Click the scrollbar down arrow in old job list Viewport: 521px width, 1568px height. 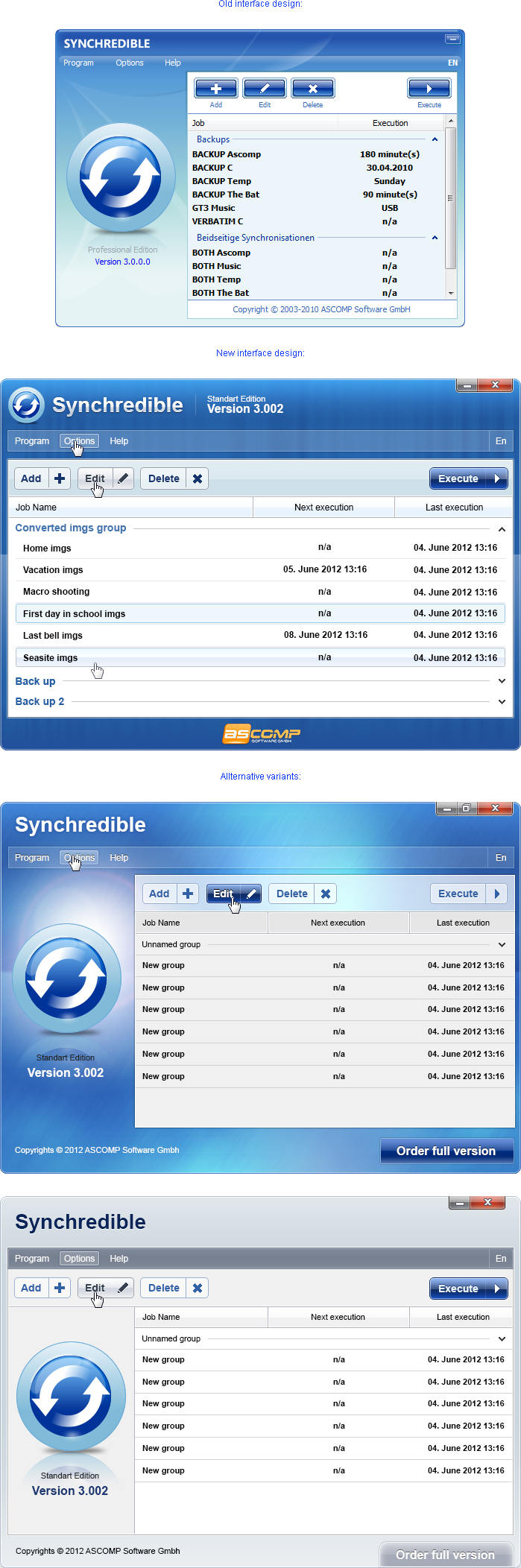[x=450, y=294]
